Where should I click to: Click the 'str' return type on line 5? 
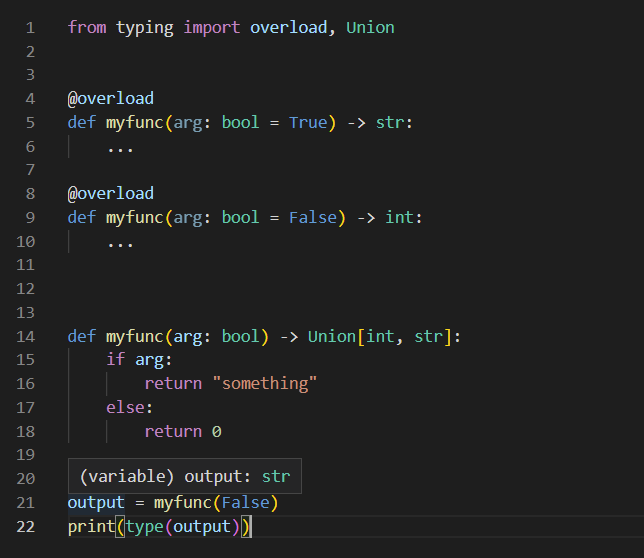point(390,122)
